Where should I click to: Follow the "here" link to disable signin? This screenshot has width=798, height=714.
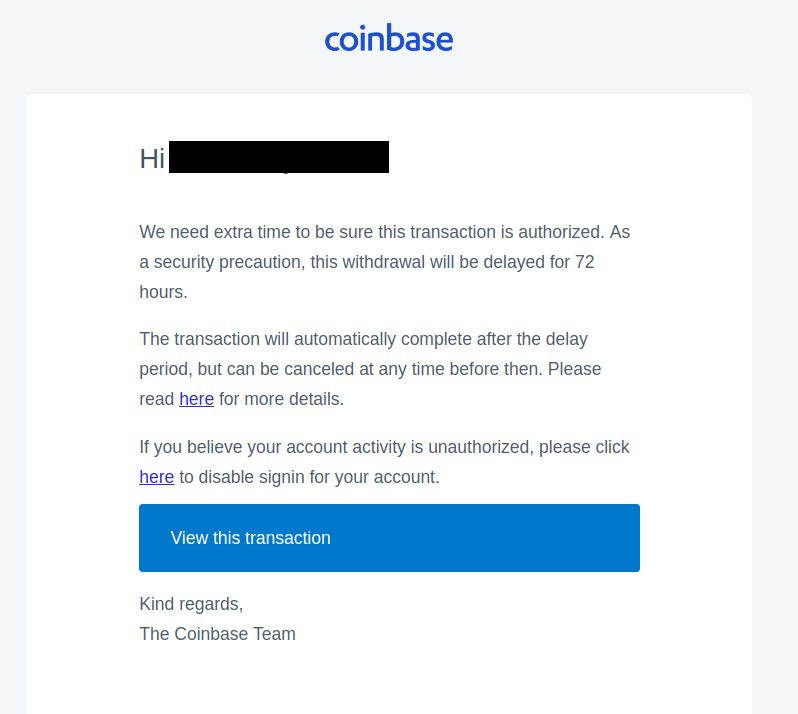[157, 477]
